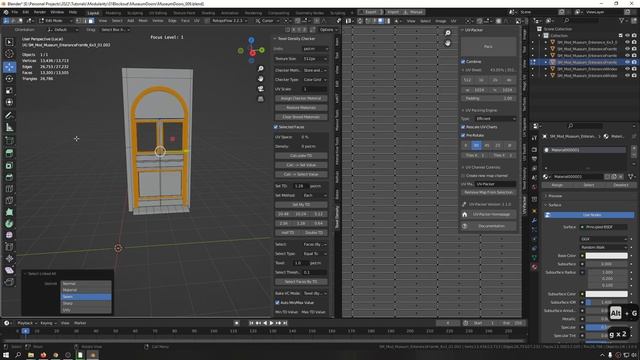Activate the Rotate tool

[x=9, y=78]
